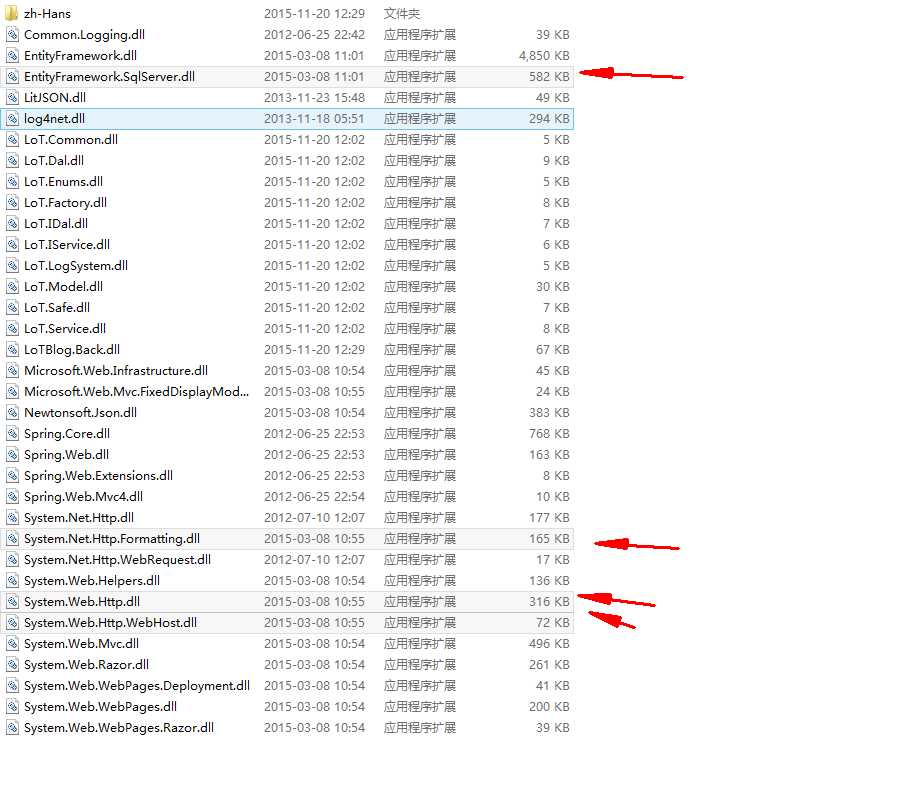
Task: Click the date 2013-11-18 05:51
Action: click(x=314, y=119)
